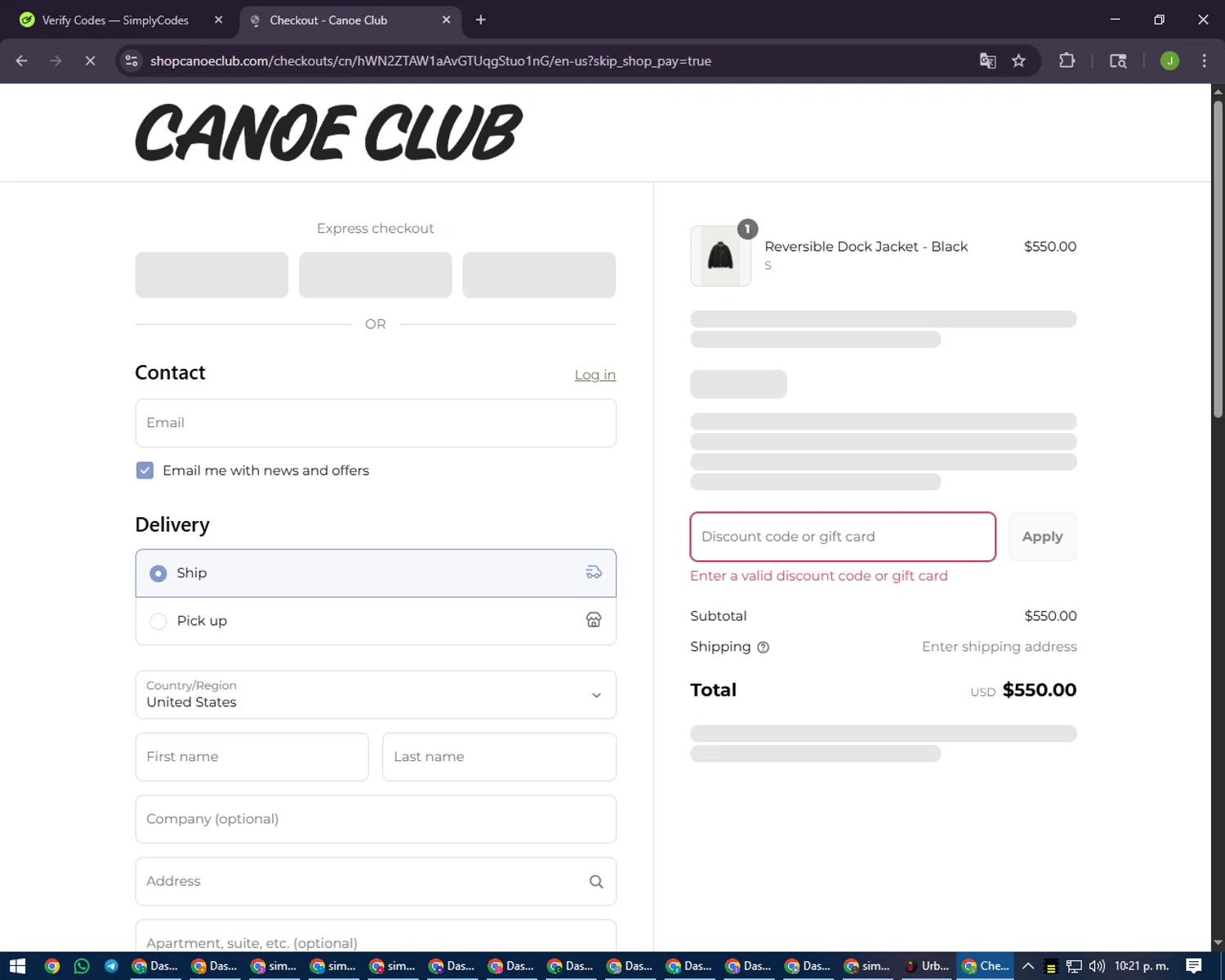Open the volume control in tray

click(1097, 966)
